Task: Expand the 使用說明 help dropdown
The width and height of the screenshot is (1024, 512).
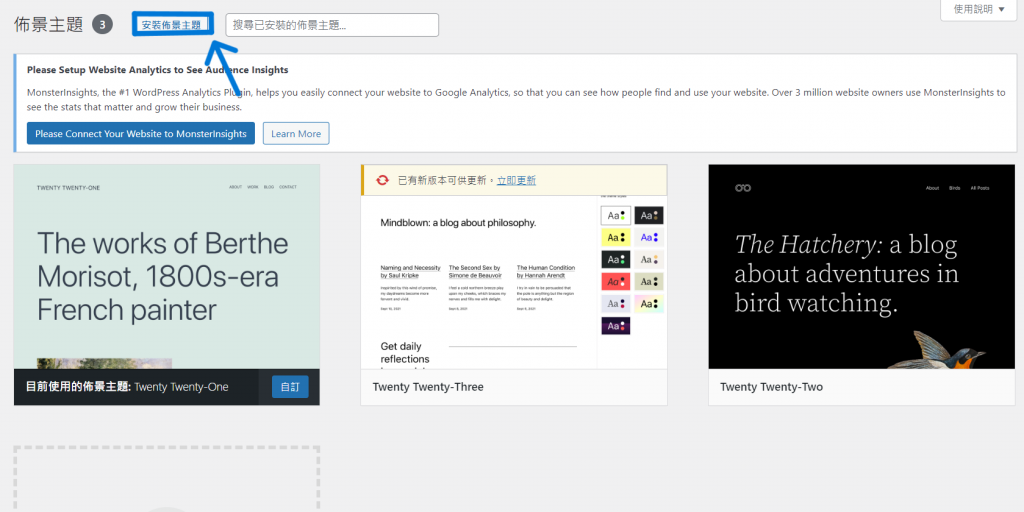Action: [x=980, y=9]
